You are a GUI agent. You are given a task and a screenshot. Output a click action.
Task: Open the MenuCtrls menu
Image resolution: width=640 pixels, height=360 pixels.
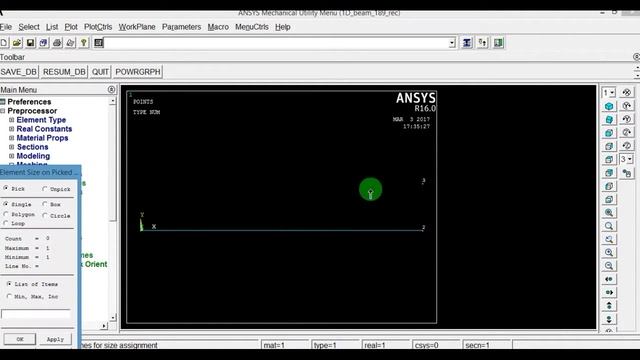252,27
